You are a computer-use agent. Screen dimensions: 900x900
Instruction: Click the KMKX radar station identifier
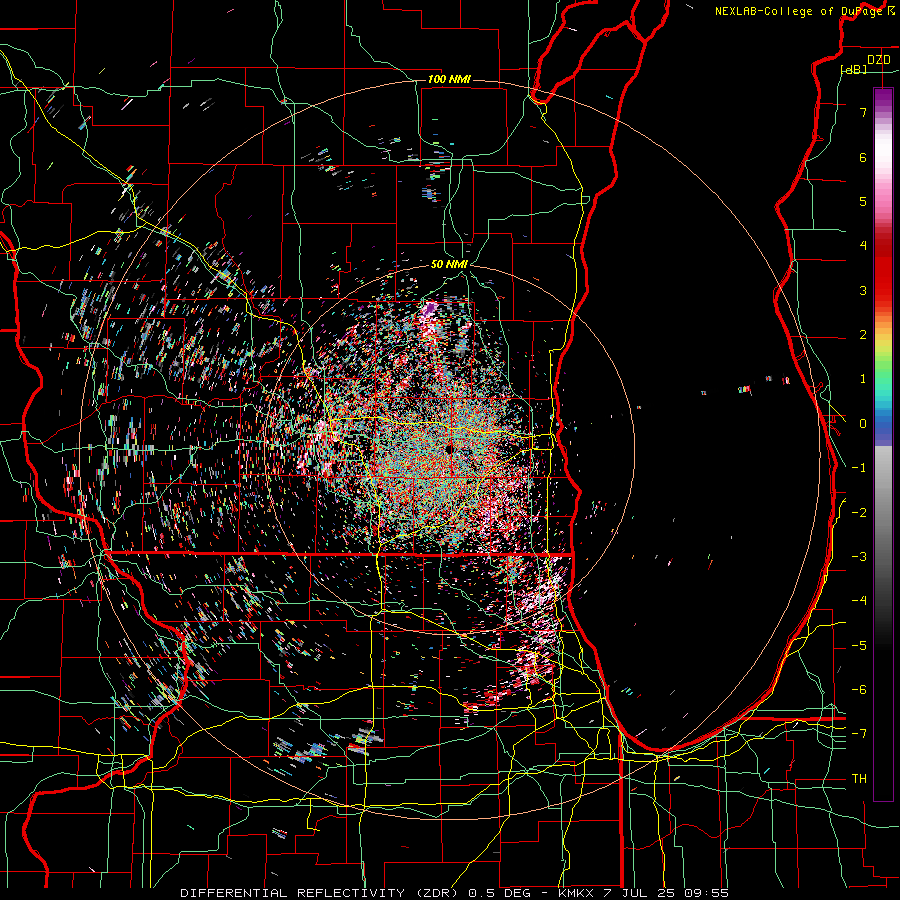(x=578, y=893)
